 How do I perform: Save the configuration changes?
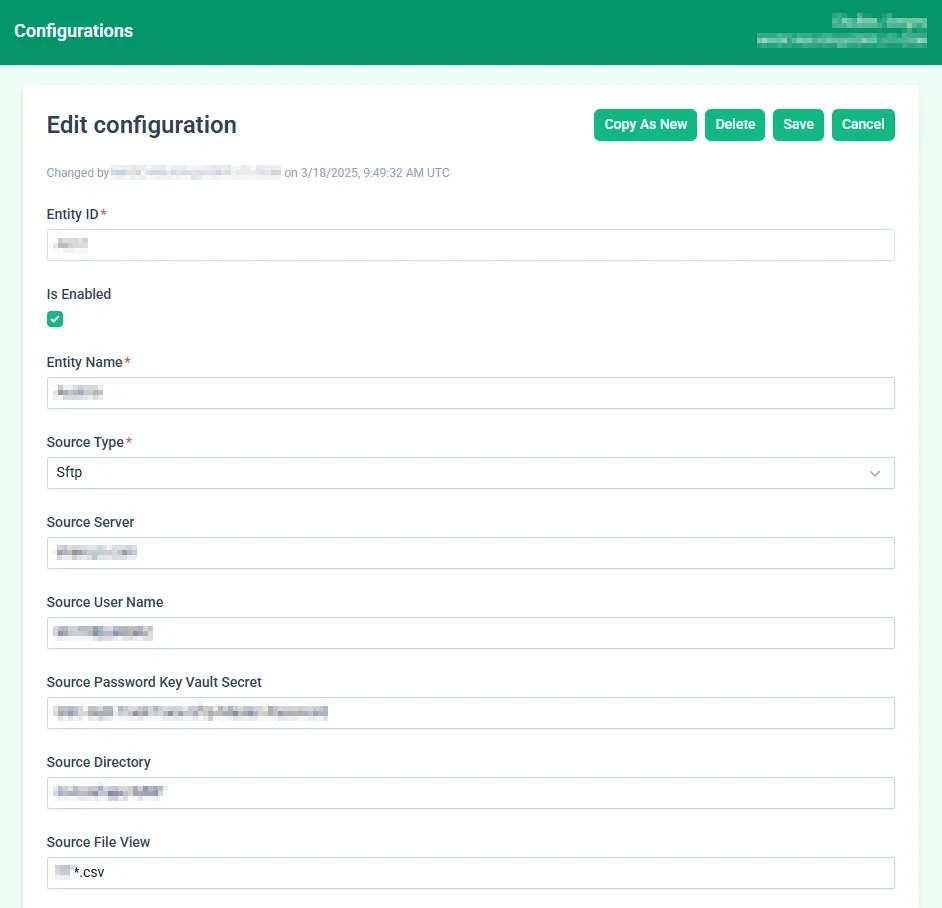(x=798, y=125)
